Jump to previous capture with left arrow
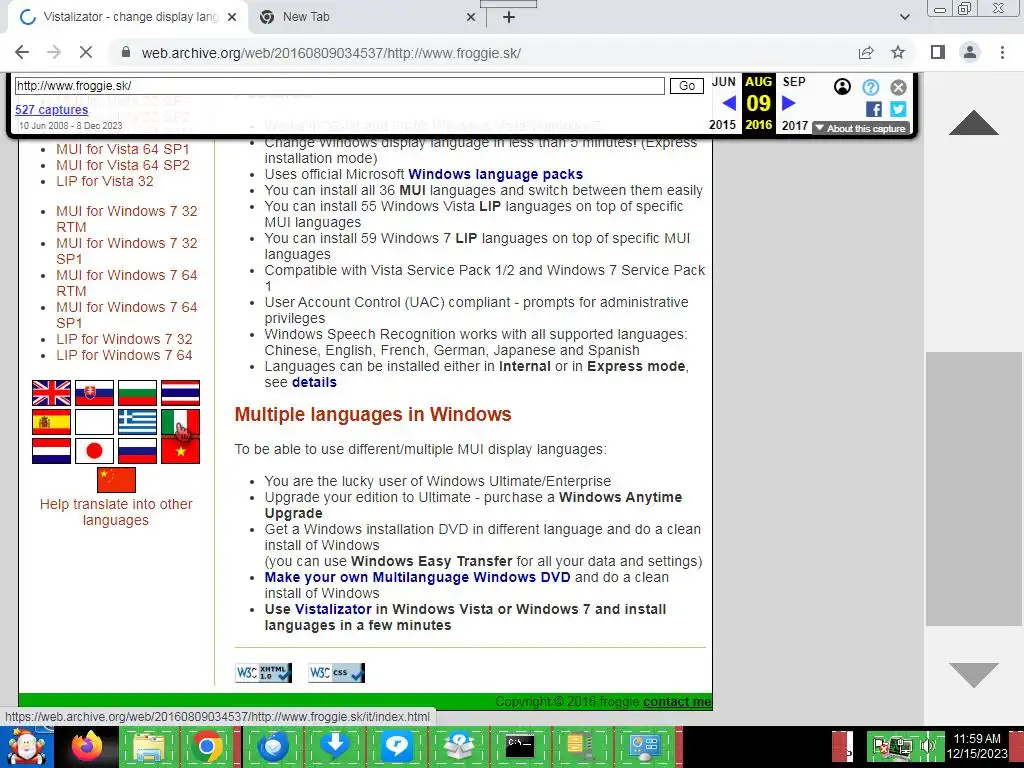1024x768 pixels. (729, 103)
